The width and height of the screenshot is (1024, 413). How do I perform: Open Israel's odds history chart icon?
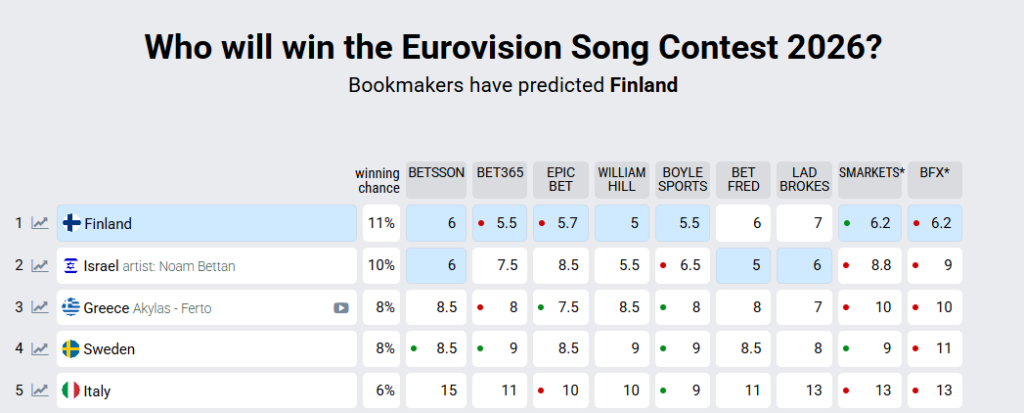point(40,265)
